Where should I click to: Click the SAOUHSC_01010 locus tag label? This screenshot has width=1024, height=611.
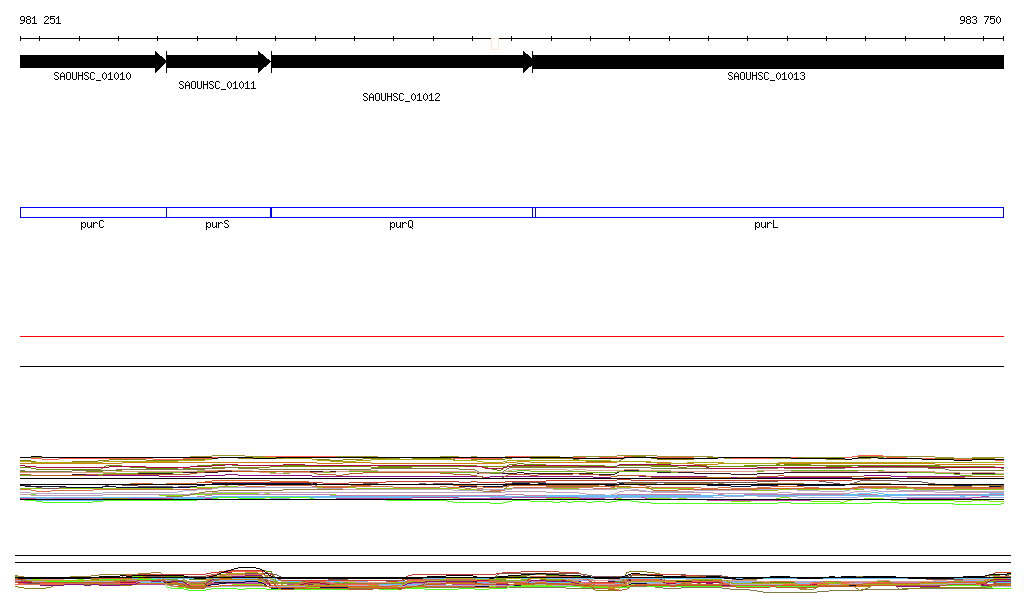point(92,76)
